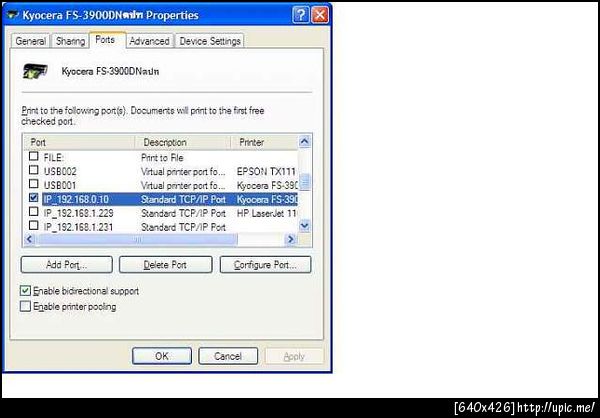Click the Cancel button
The height and width of the screenshot is (418, 600).
pos(228,356)
